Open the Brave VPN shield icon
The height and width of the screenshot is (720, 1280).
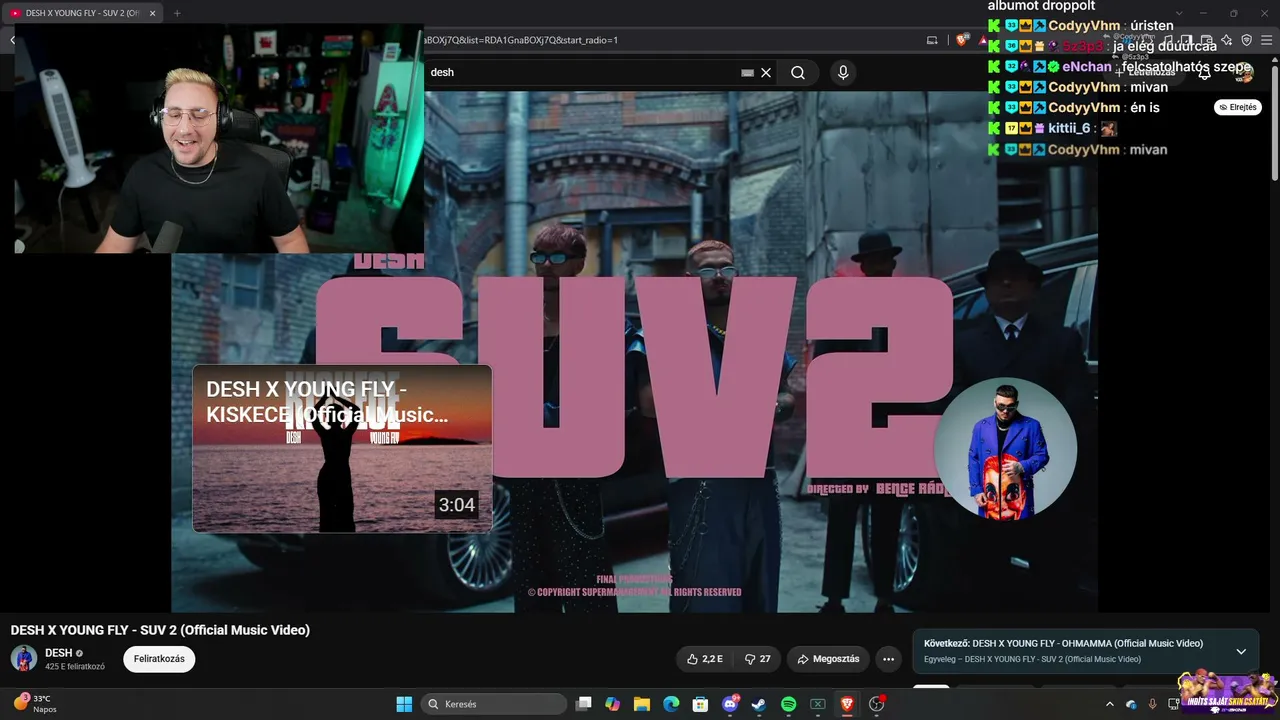(1246, 40)
